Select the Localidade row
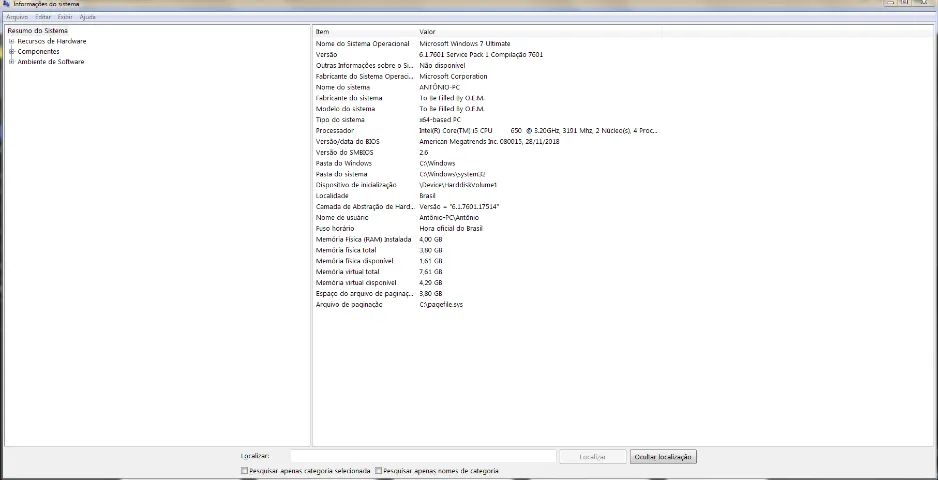 (x=488, y=196)
